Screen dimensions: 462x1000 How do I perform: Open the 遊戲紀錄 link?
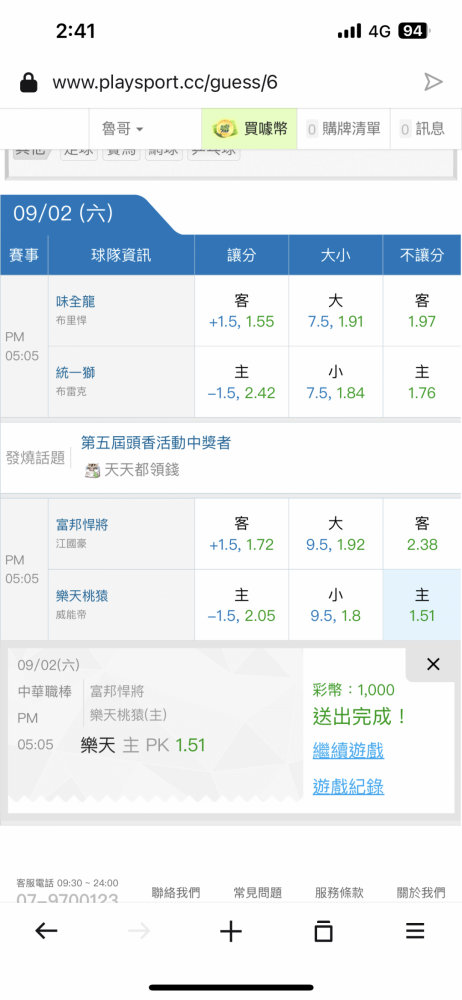tap(348, 787)
